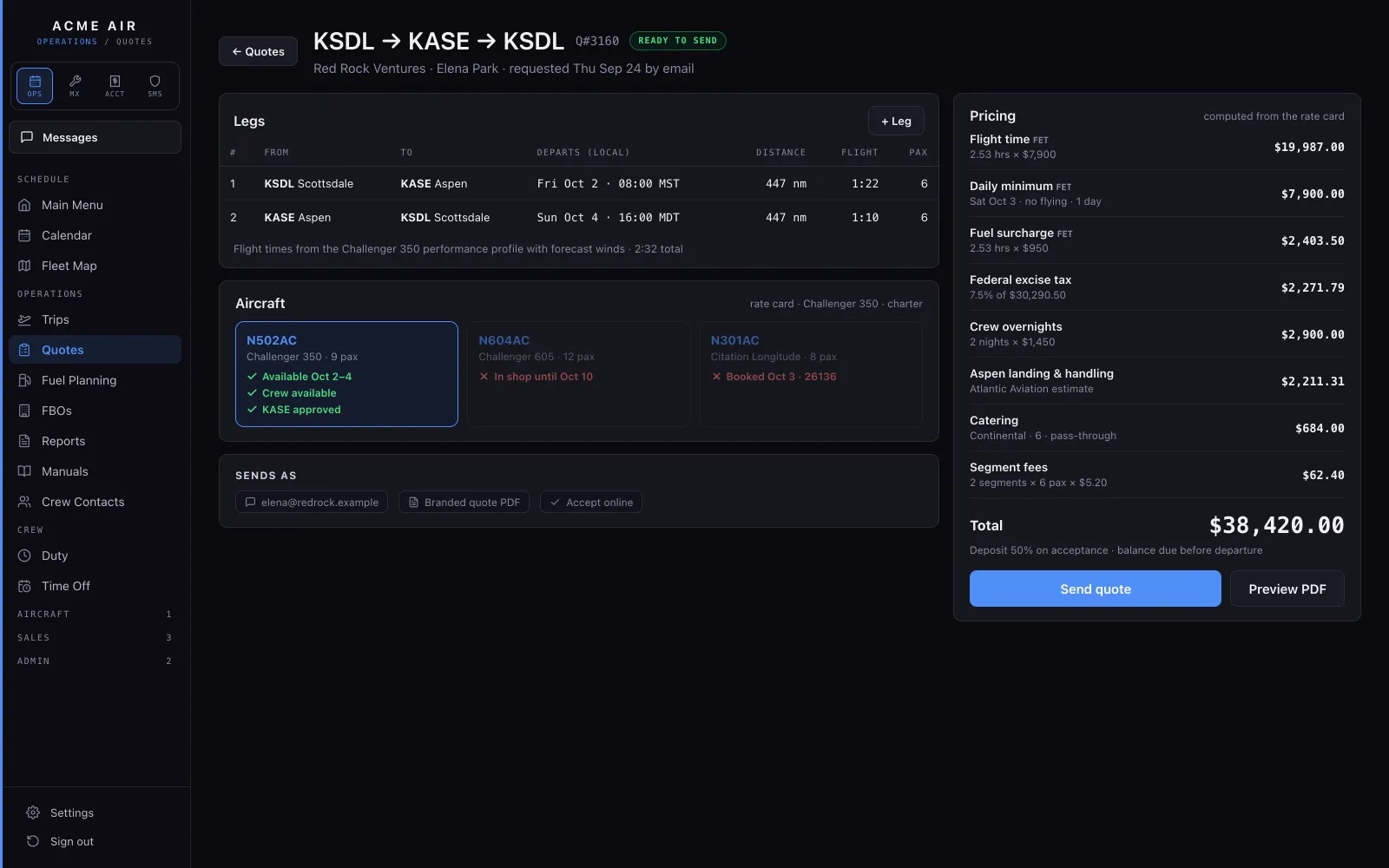Image resolution: width=1389 pixels, height=868 pixels.
Task: Open the ACCT module icon
Action: coord(115,86)
